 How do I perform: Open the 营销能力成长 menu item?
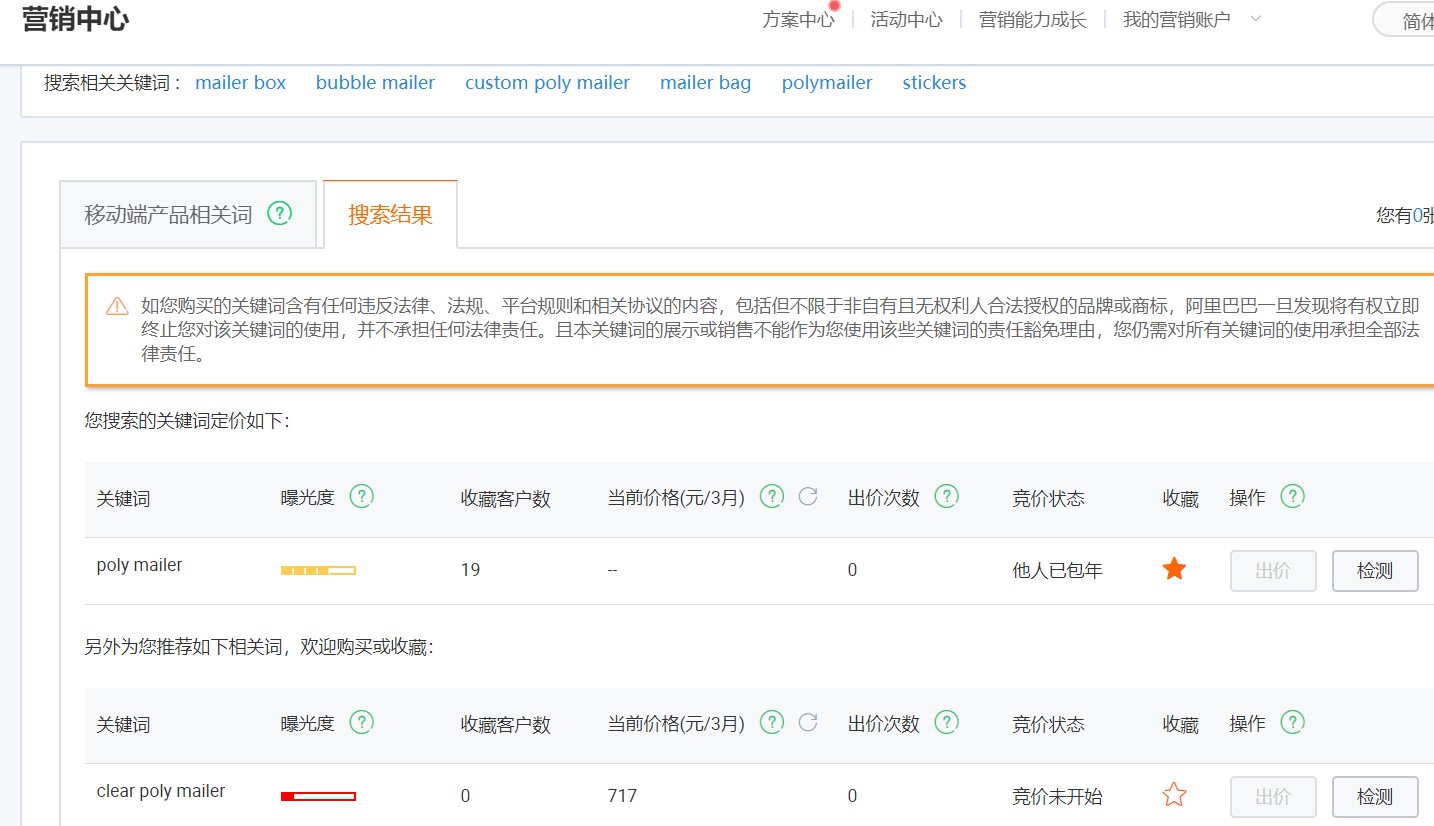1032,18
